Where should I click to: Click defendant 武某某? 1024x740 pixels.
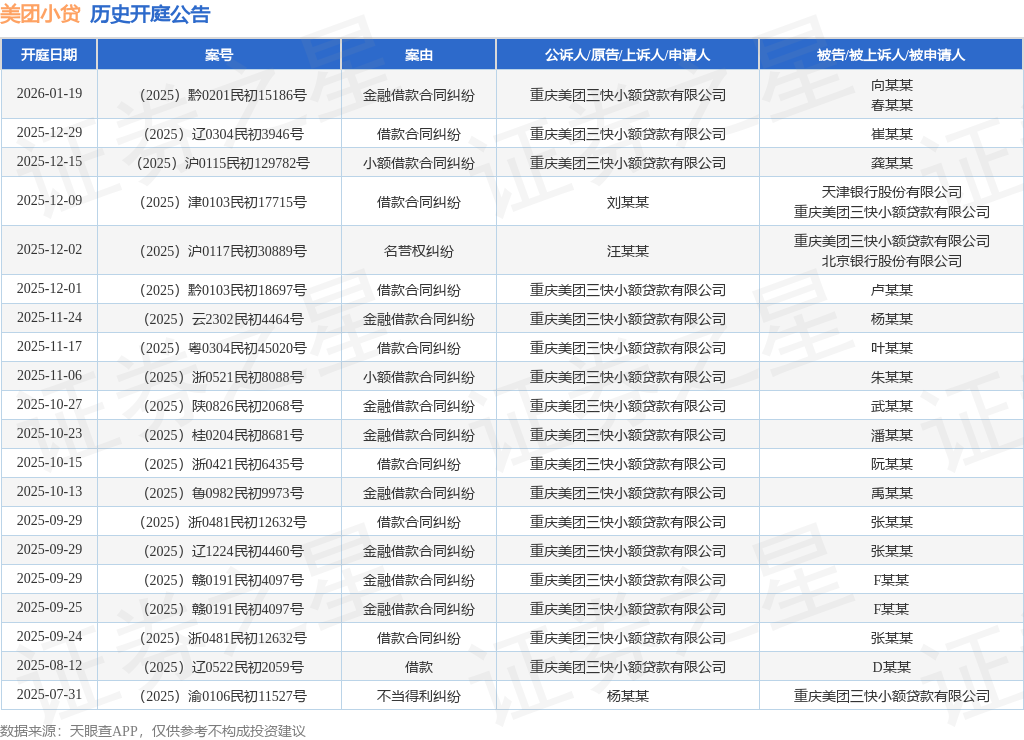click(891, 406)
